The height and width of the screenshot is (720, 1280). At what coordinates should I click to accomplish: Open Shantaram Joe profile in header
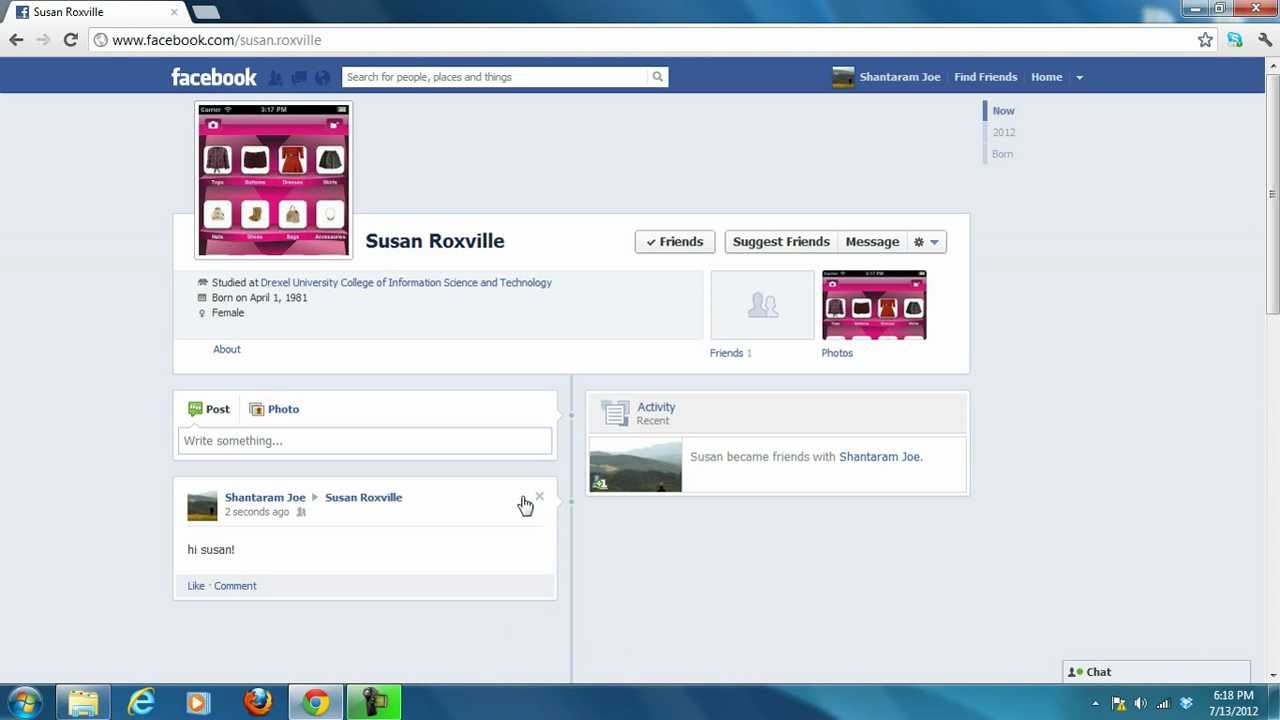coord(886,77)
